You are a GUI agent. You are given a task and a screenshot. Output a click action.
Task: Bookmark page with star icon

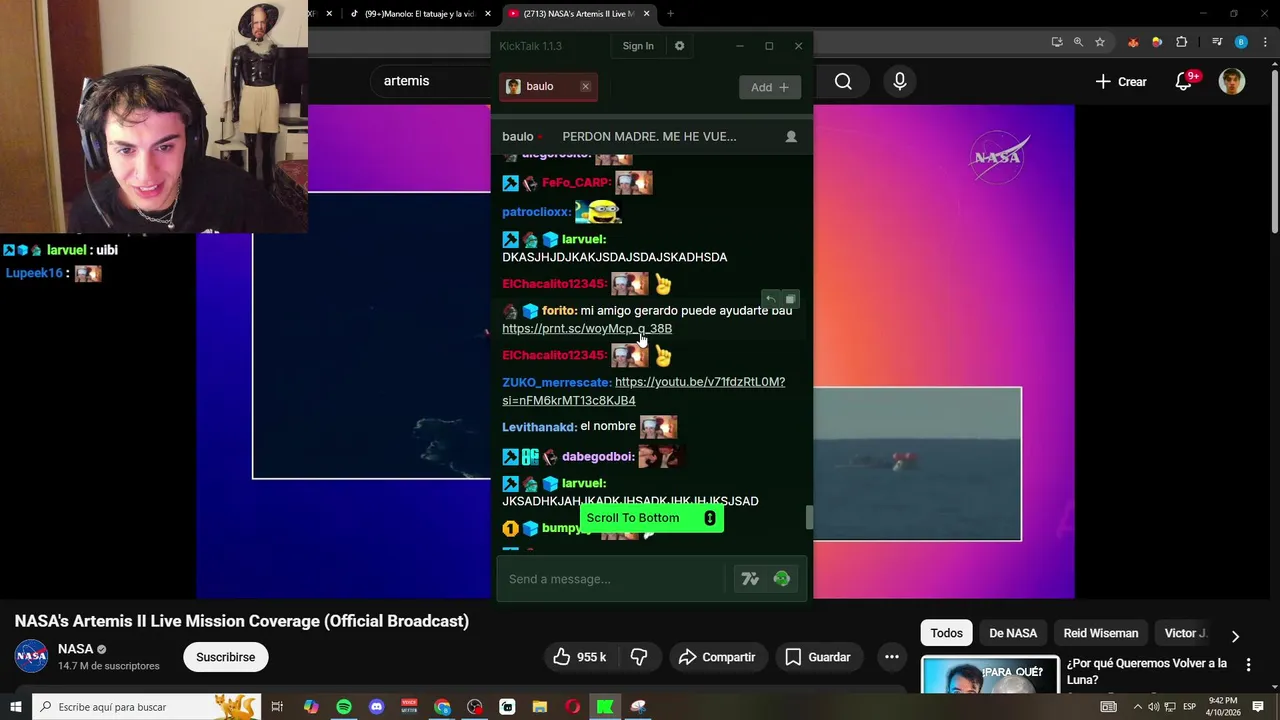[1100, 42]
